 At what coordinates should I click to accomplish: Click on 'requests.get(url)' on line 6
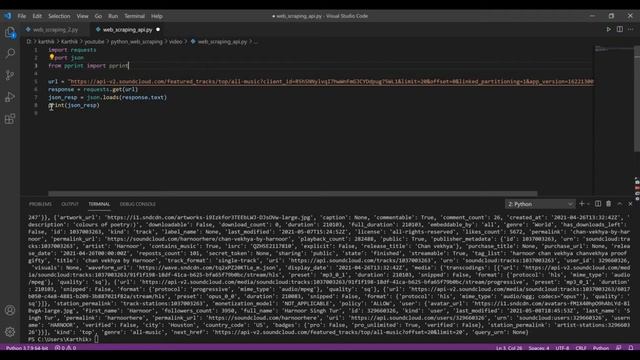pos(111,89)
